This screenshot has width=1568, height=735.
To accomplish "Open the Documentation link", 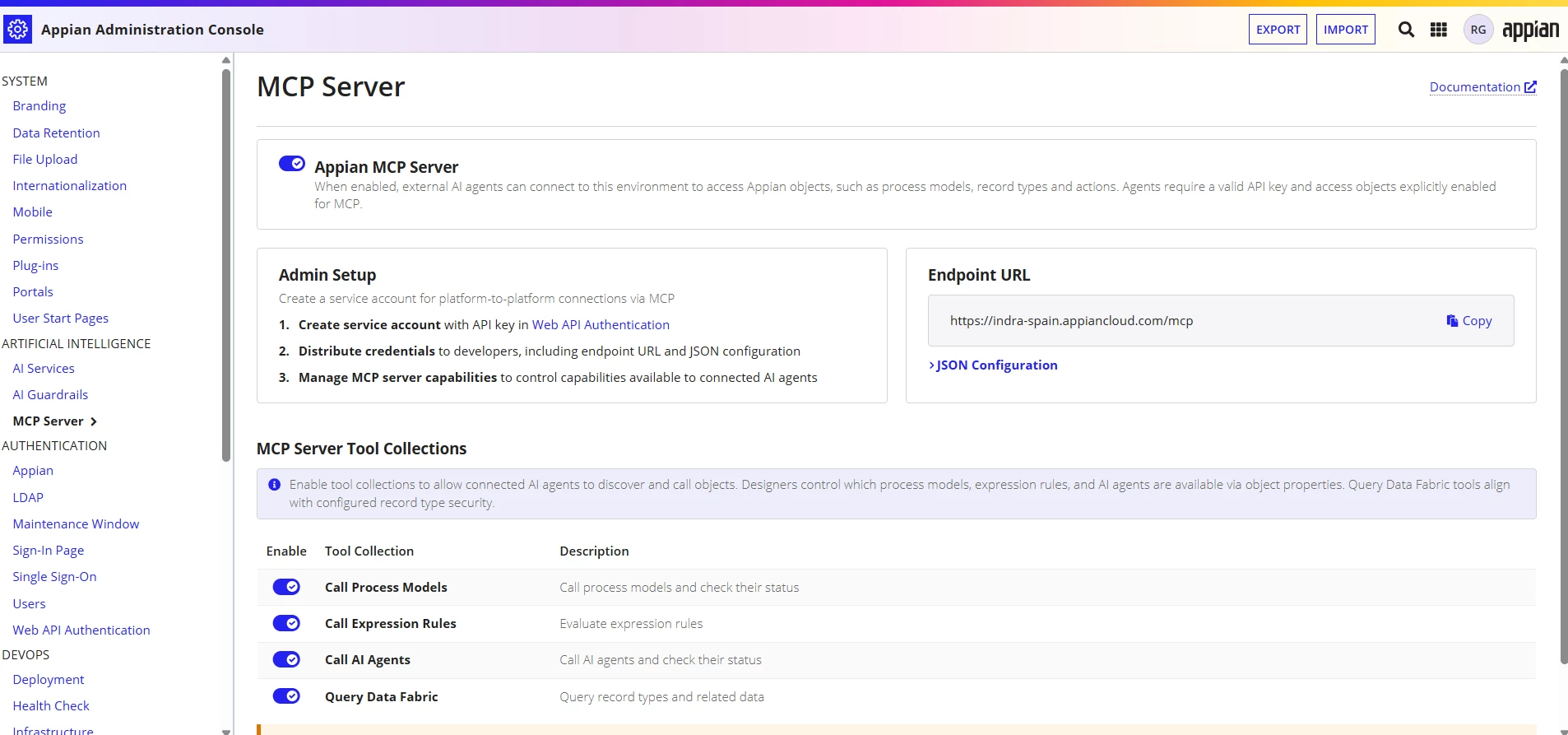I will click(1482, 87).
